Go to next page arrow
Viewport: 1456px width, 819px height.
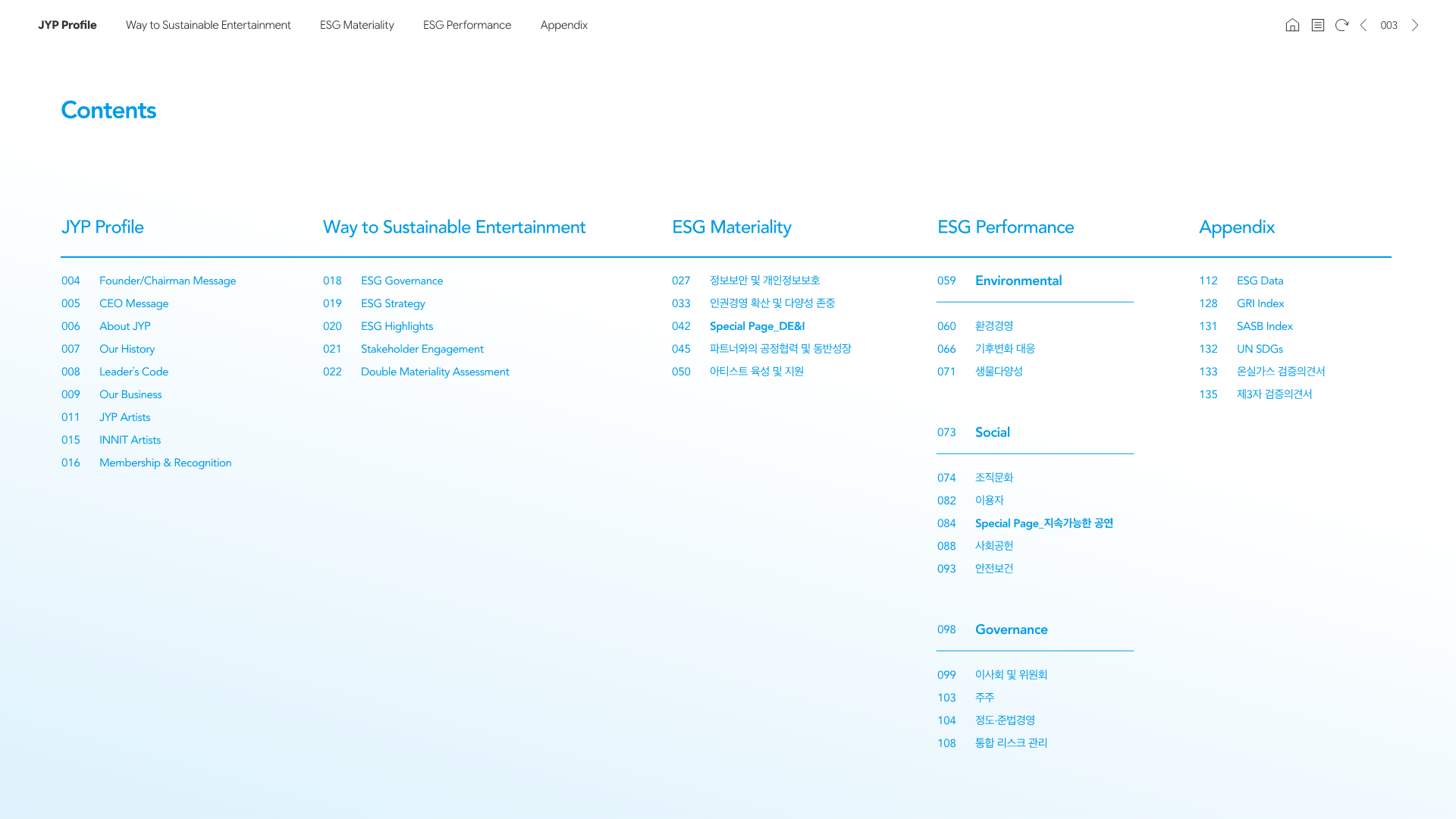click(1415, 25)
